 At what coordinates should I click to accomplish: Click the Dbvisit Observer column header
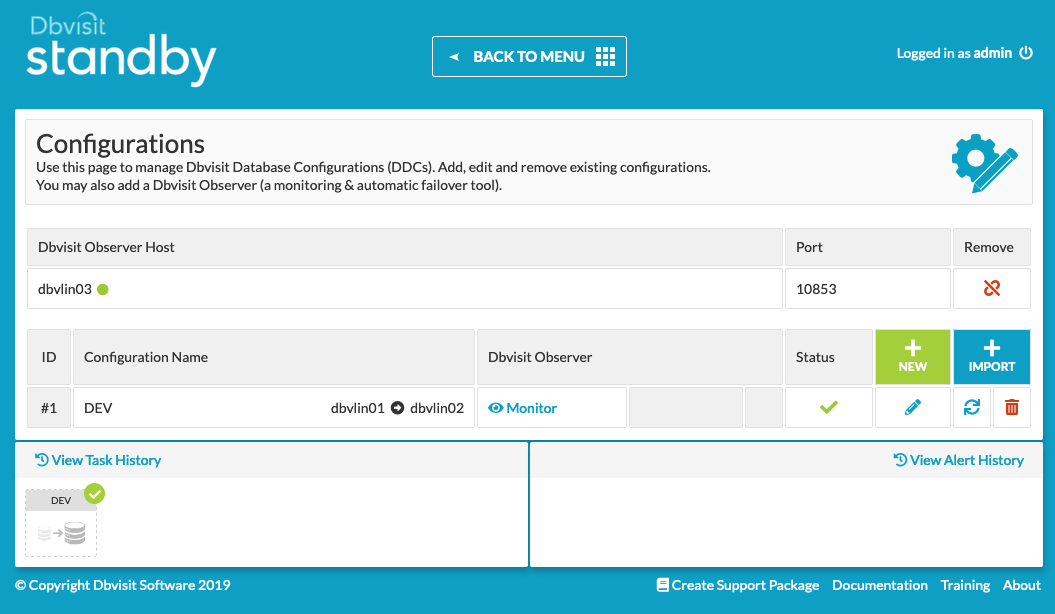pos(630,357)
